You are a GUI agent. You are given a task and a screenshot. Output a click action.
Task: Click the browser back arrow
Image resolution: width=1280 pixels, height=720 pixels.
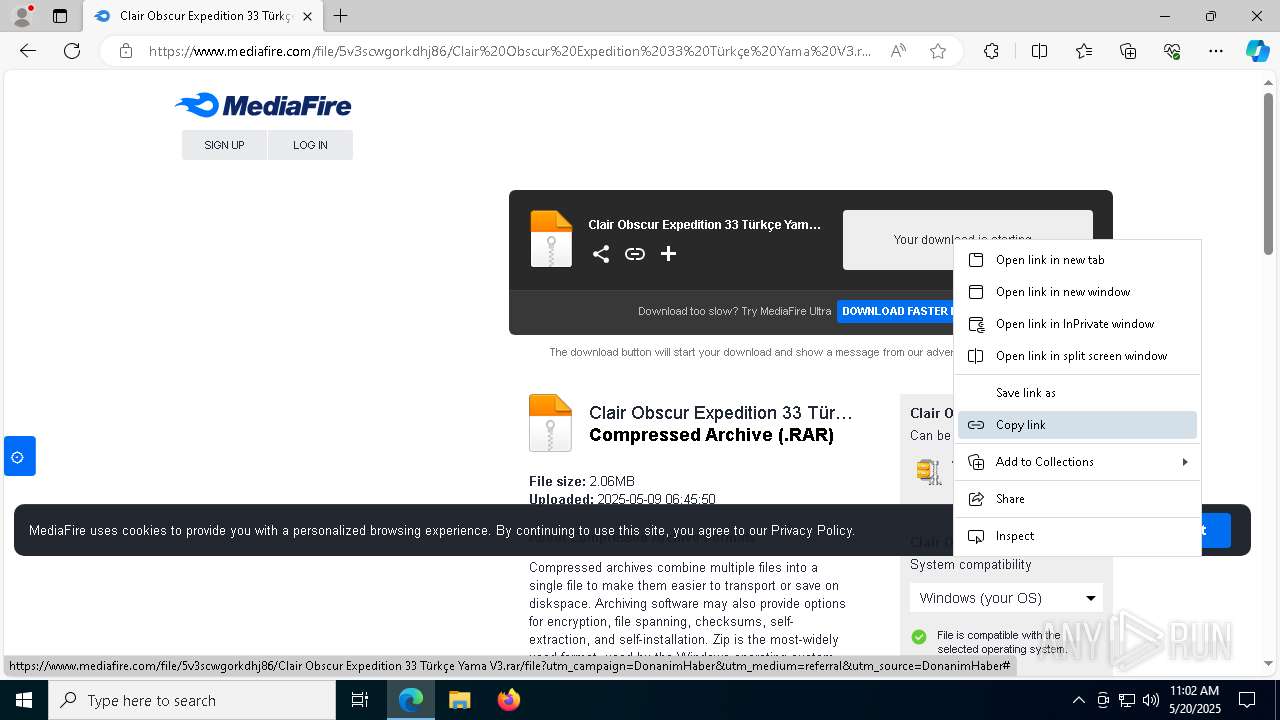28,51
